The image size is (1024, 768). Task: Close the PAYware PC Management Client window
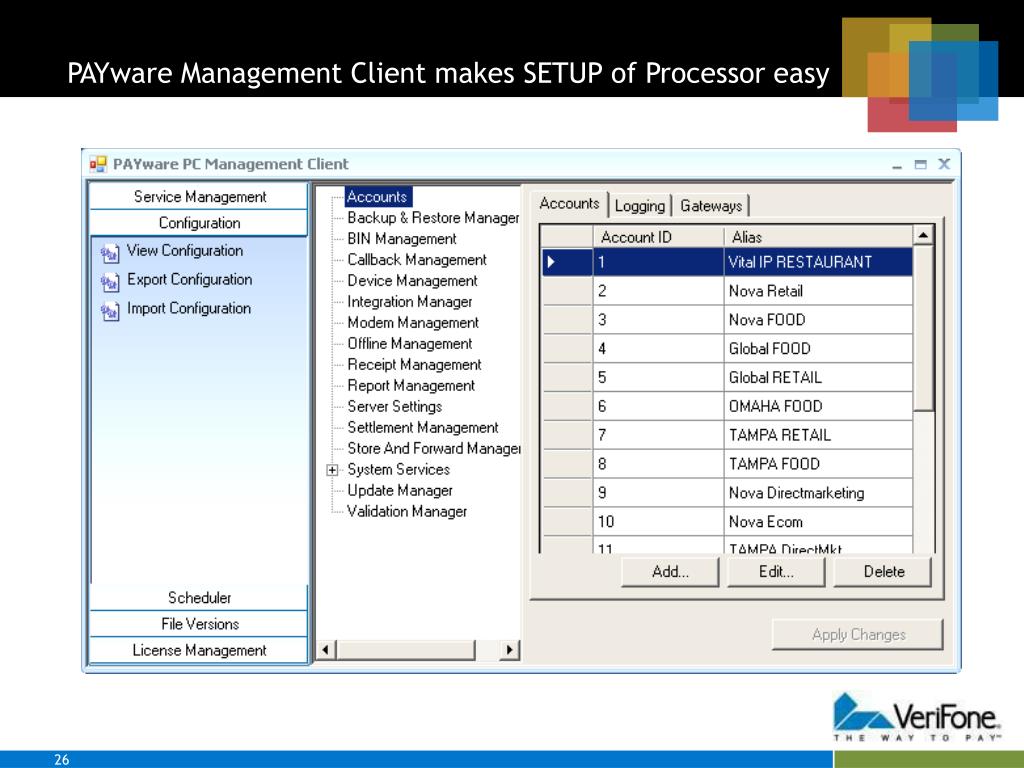[944, 164]
